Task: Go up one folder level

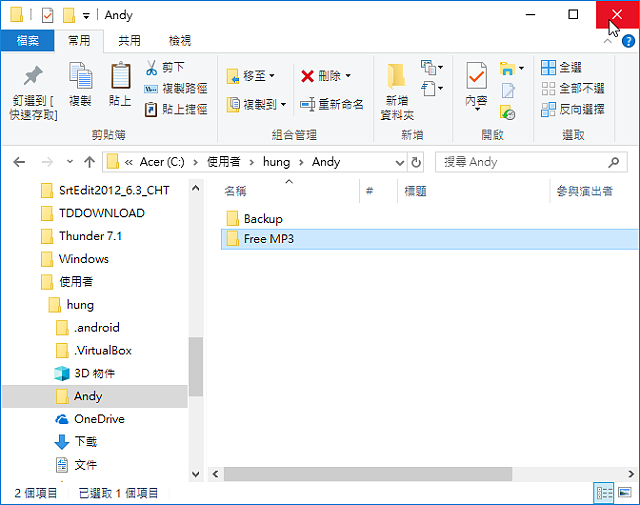Action: click(x=89, y=162)
